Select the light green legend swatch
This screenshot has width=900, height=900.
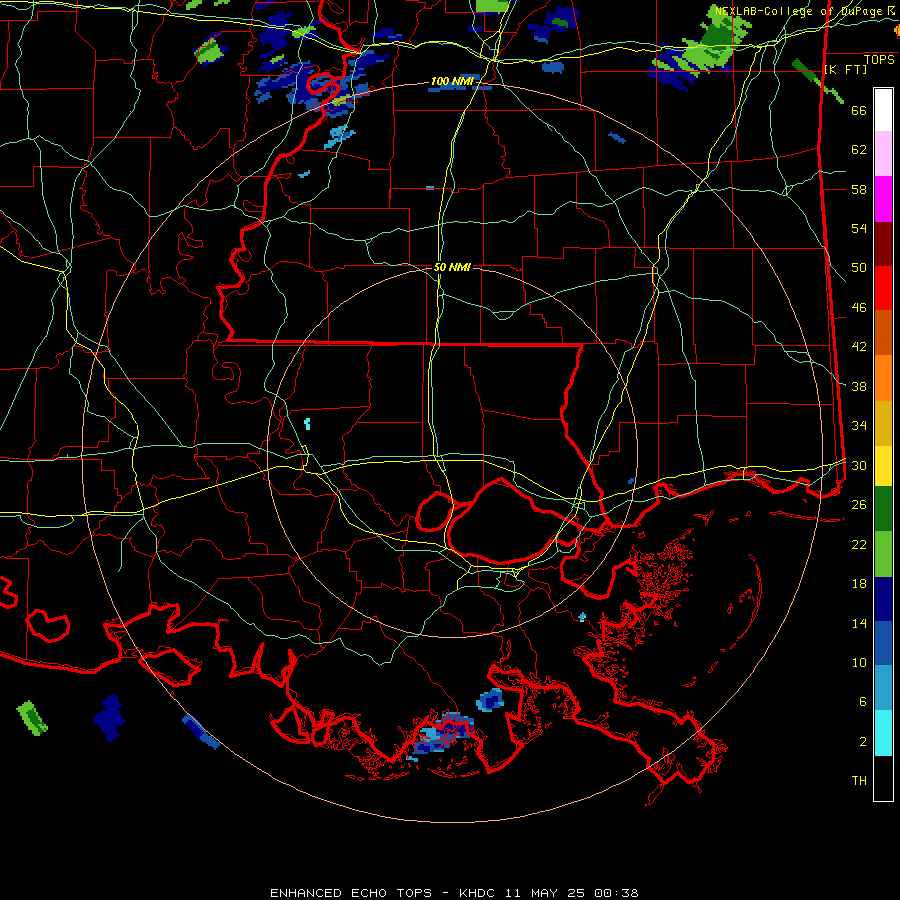pos(883,553)
